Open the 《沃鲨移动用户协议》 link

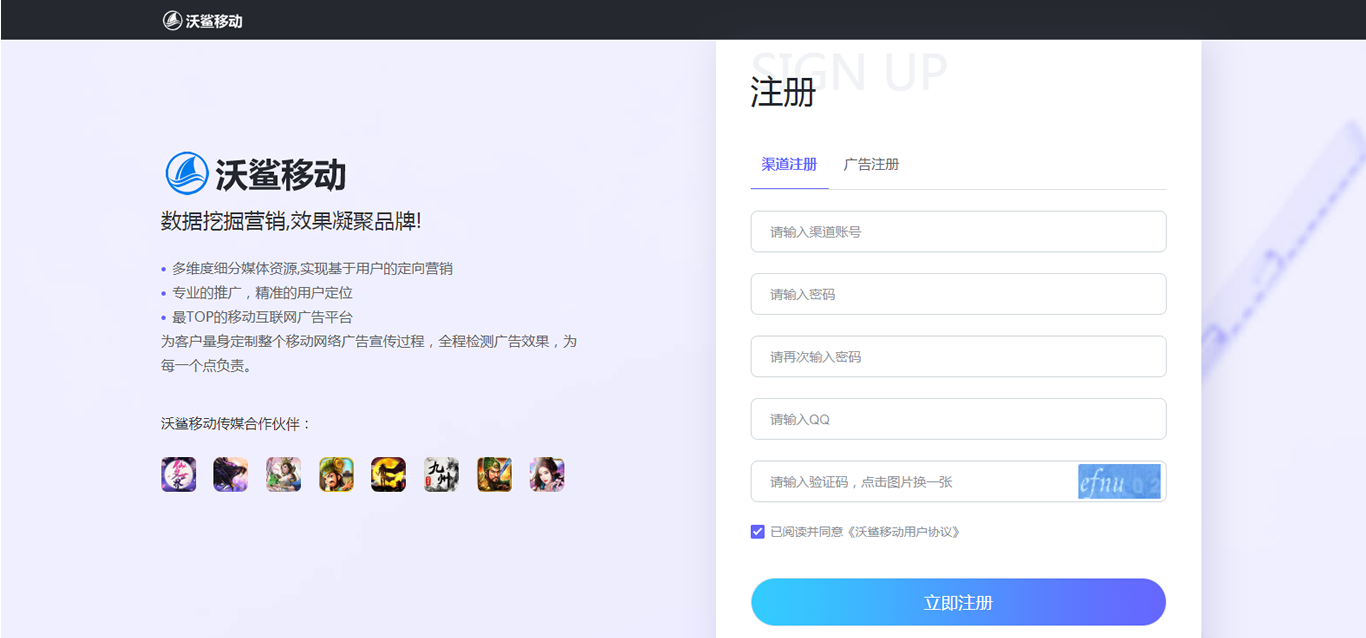pos(903,532)
